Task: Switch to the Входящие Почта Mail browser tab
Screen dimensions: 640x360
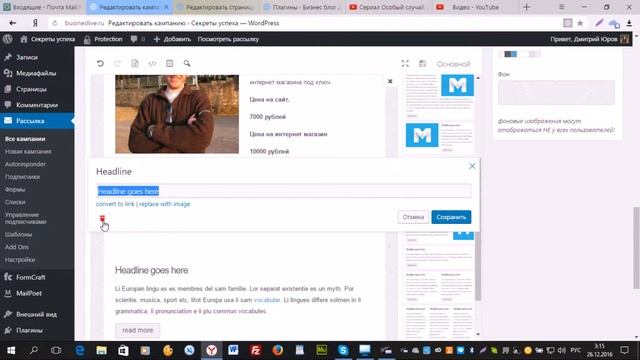Action: [x=42, y=7]
